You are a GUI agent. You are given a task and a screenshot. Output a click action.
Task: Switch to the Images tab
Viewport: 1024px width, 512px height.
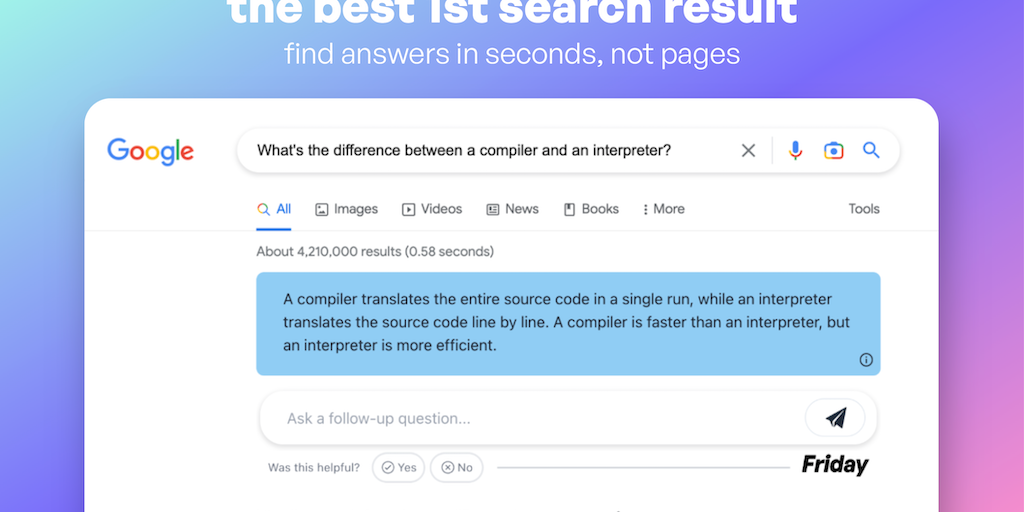pyautogui.click(x=347, y=209)
